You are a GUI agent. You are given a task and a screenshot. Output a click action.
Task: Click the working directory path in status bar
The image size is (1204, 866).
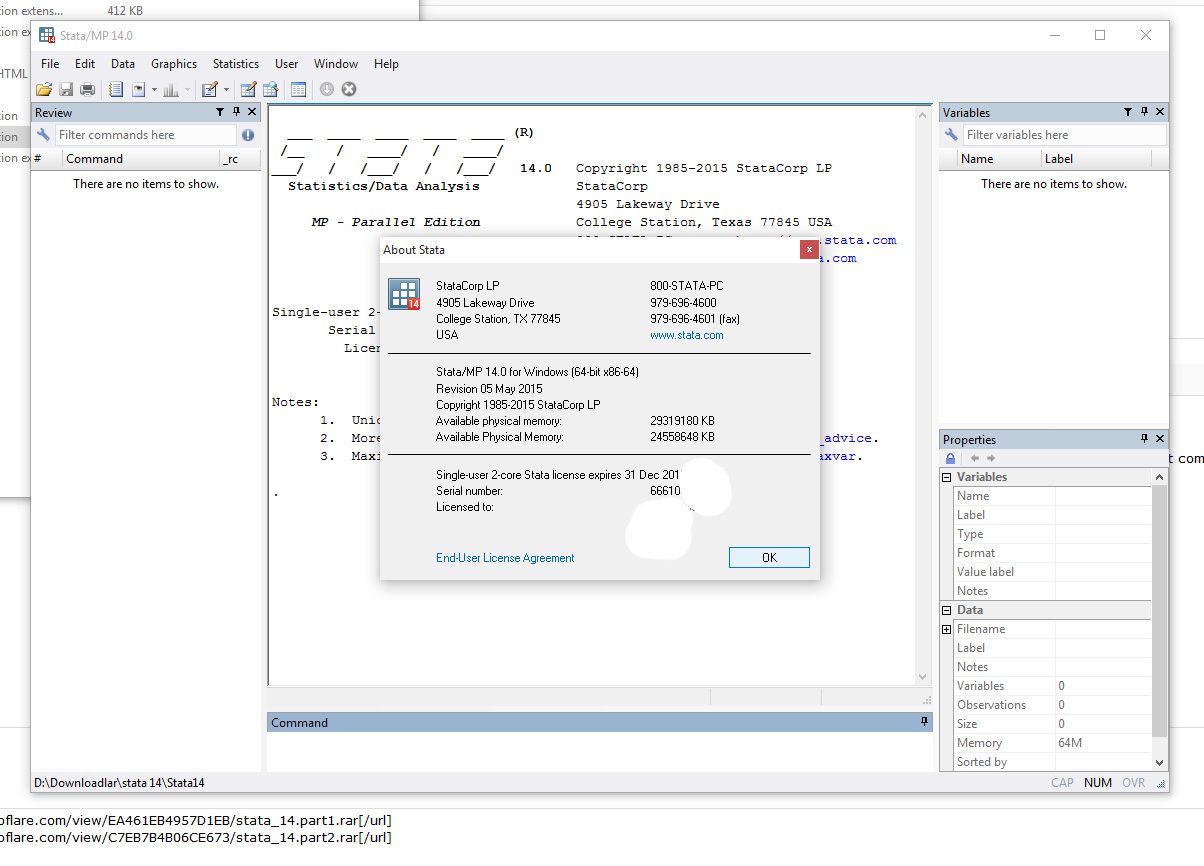(119, 783)
